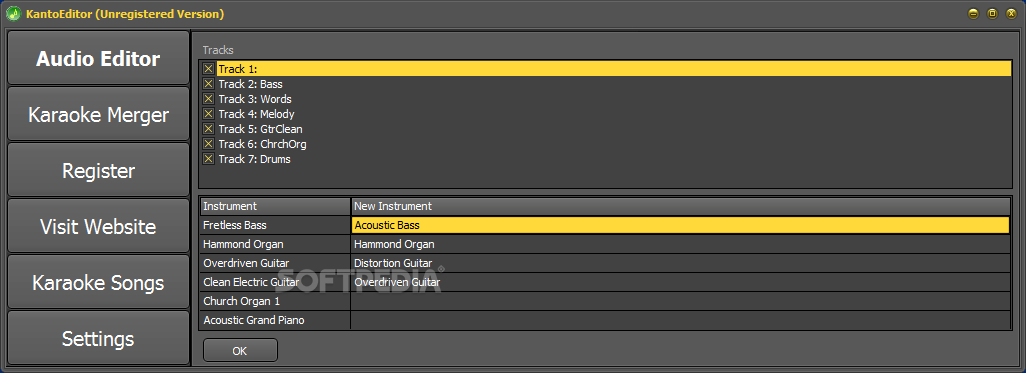
Task: Go to Karaoke Songs
Action: click(98, 283)
